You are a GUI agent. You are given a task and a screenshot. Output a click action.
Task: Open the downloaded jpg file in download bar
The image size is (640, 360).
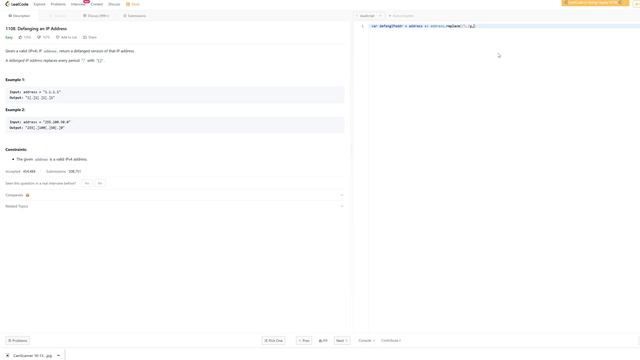[x=29, y=356]
